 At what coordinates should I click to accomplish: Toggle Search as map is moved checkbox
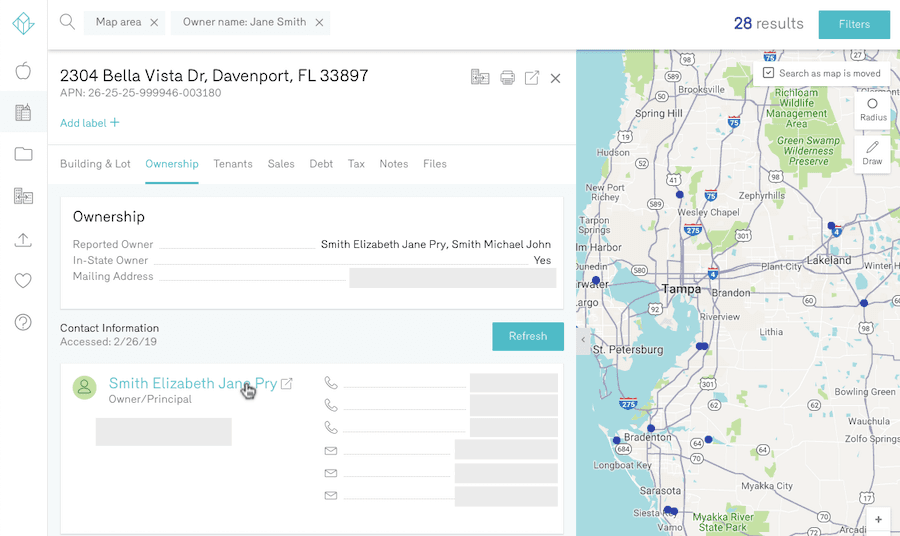pos(768,73)
